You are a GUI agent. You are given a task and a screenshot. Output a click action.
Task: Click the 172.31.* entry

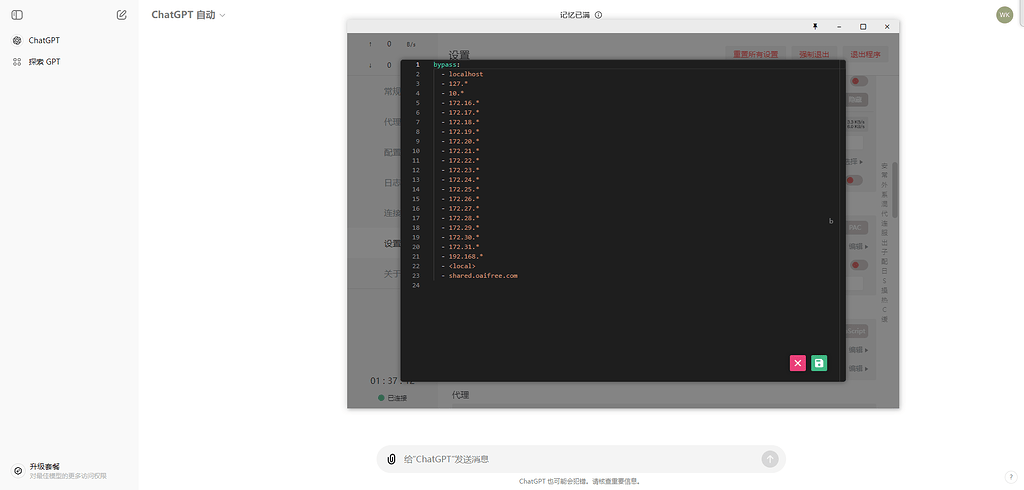(464, 247)
